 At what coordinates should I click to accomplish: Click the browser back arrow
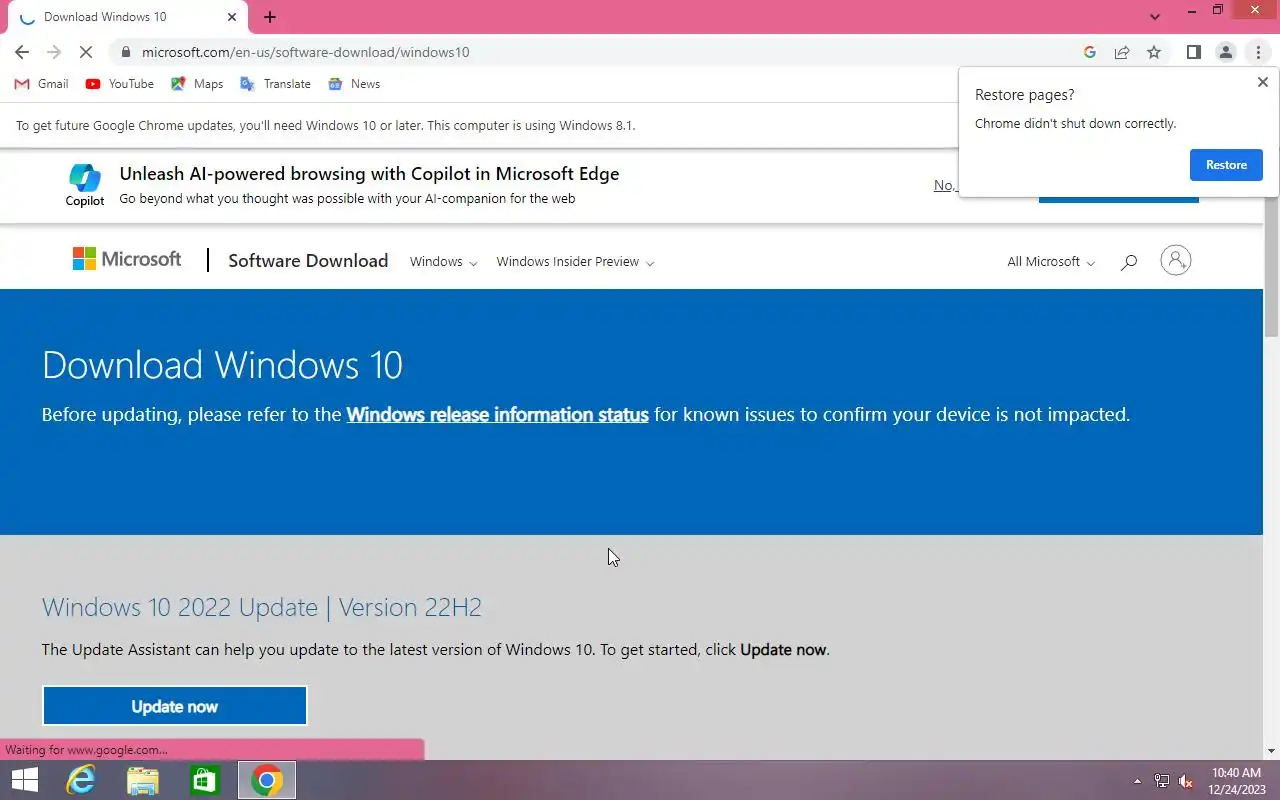tap(22, 52)
